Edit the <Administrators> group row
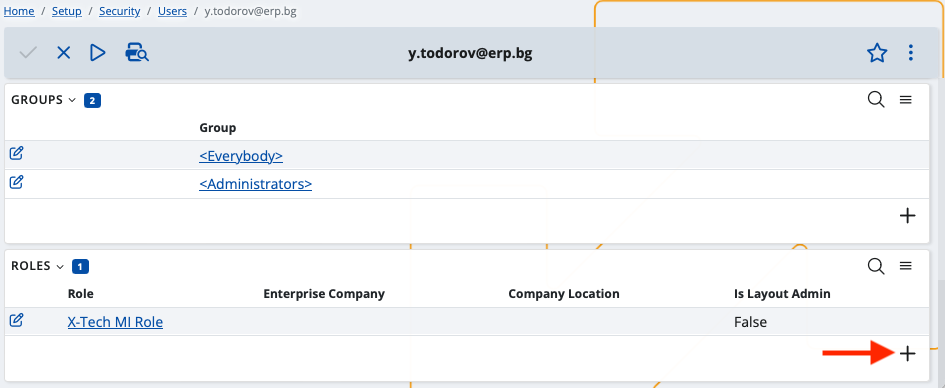Screen dimensions: 945x388 click(x=16, y=181)
